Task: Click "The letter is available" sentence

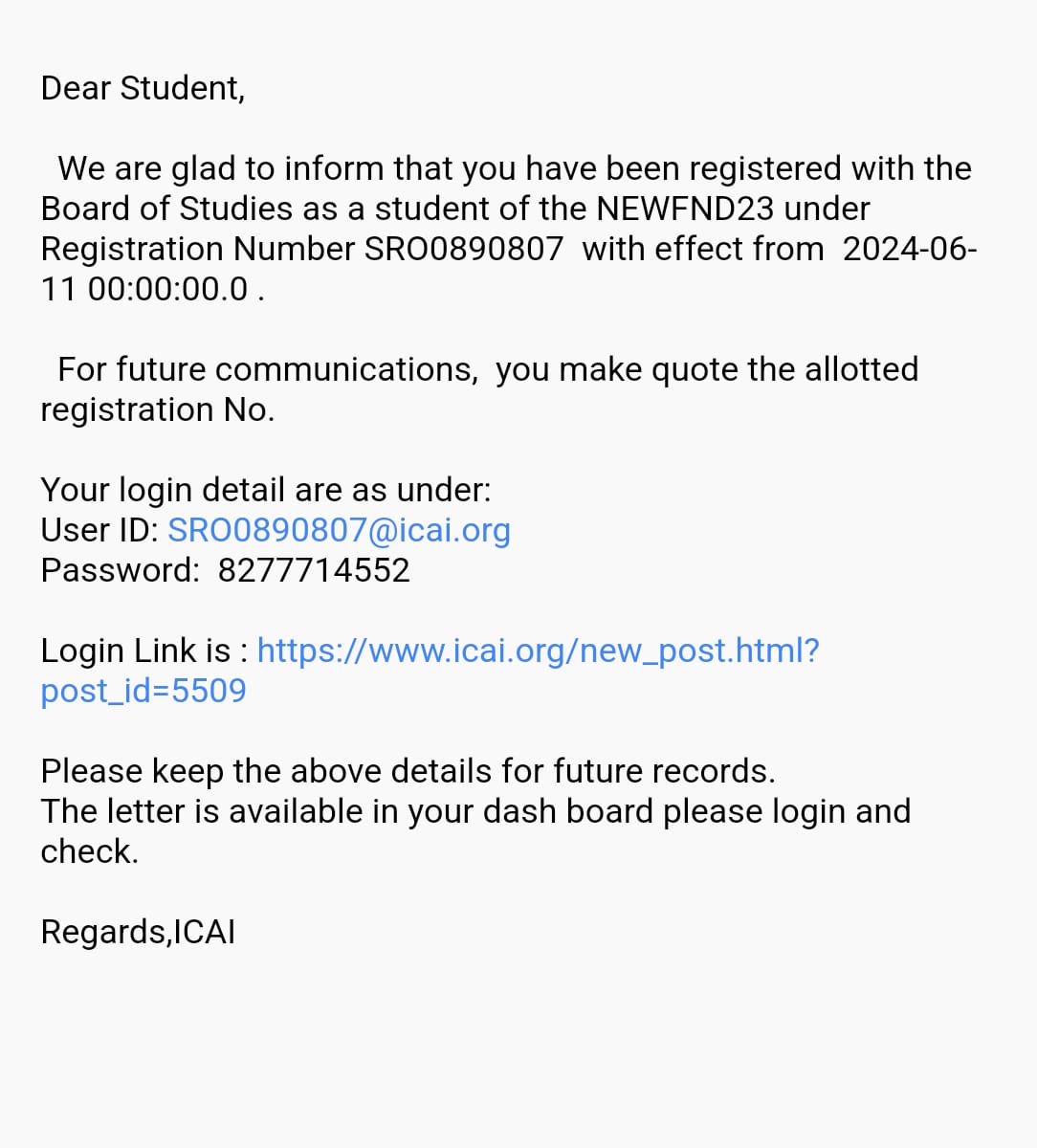Action: [x=474, y=811]
